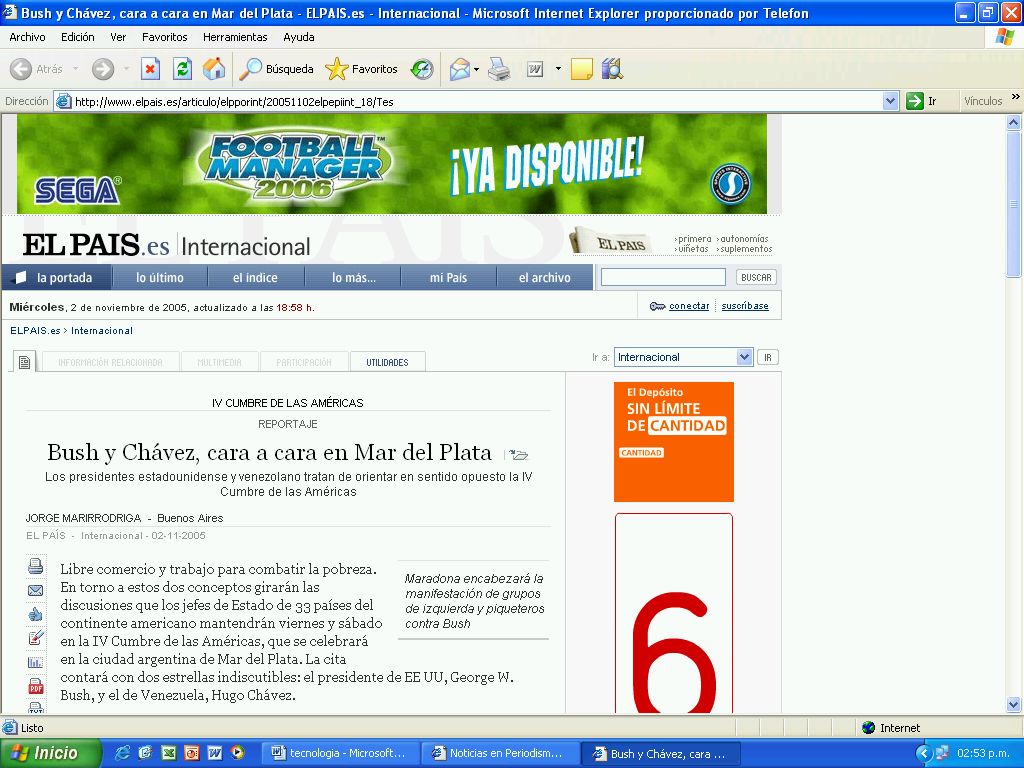Viewport: 1024px width, 768px height.
Task: Click the Stop loading toolbar icon
Action: [x=150, y=69]
